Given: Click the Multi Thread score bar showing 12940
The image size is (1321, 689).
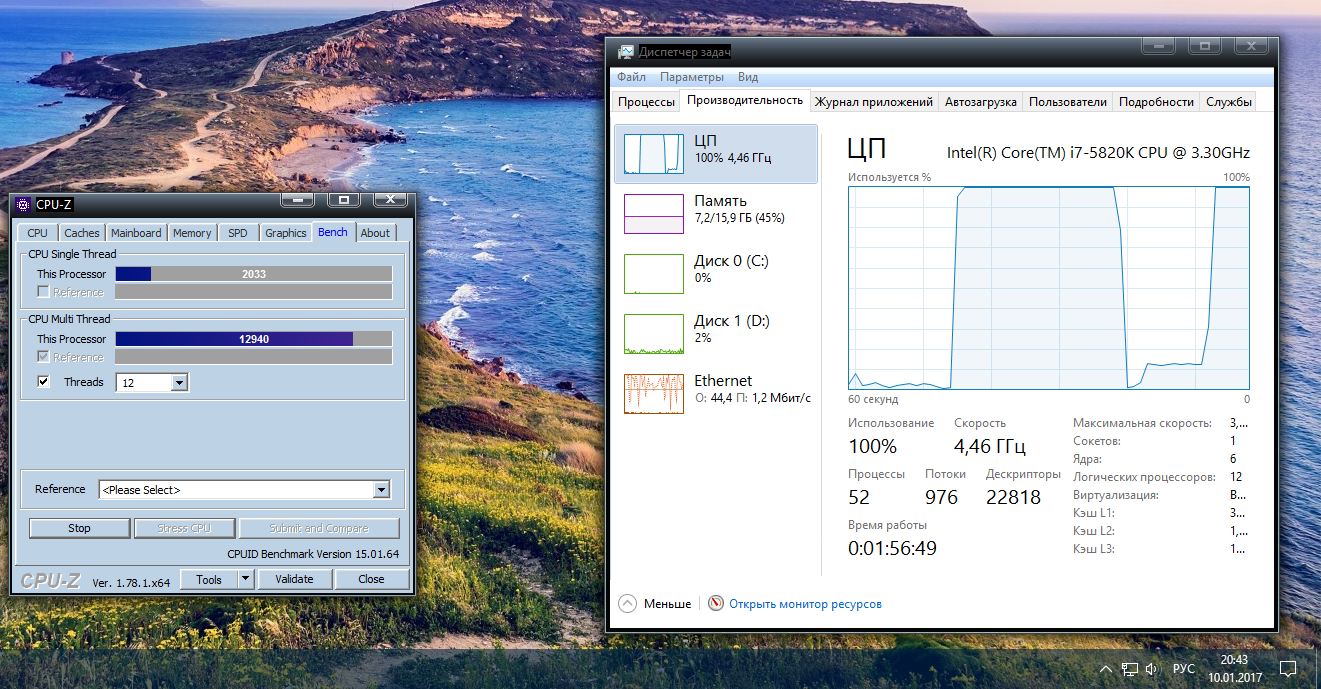Looking at the screenshot, I should tap(254, 339).
